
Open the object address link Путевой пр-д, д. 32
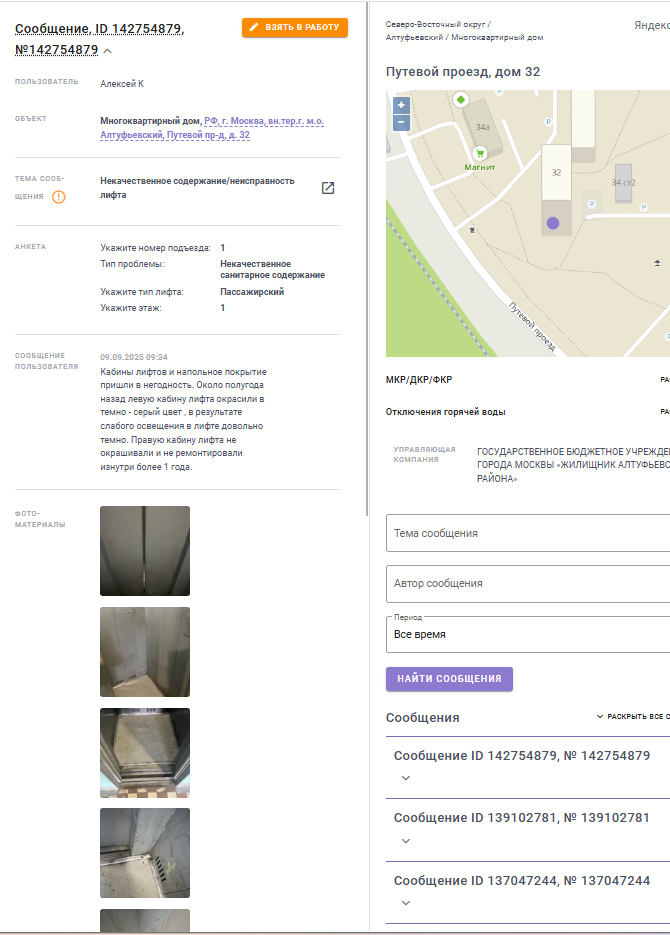pyautogui.click(x=212, y=128)
